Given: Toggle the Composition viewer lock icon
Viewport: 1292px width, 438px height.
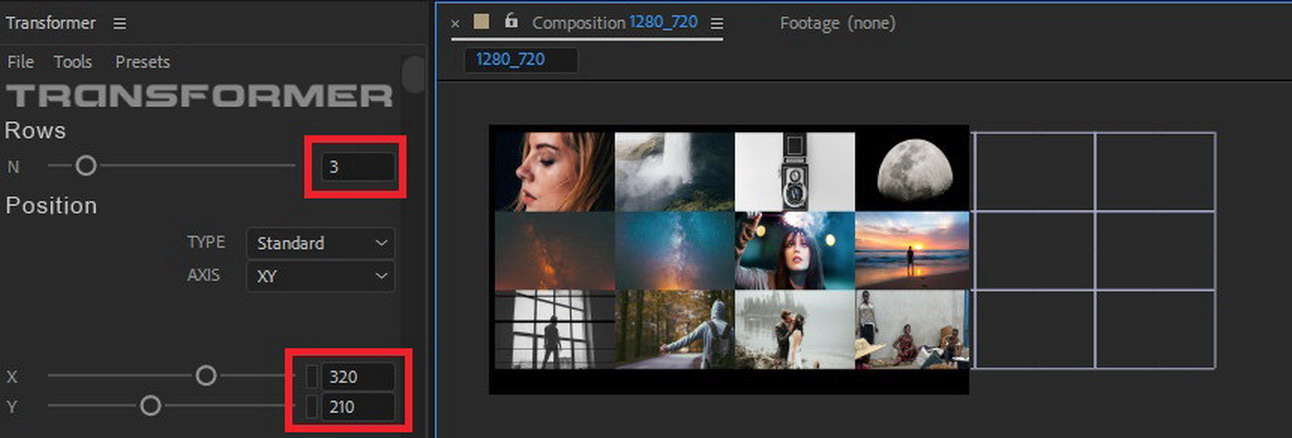Looking at the screenshot, I should coord(511,21).
